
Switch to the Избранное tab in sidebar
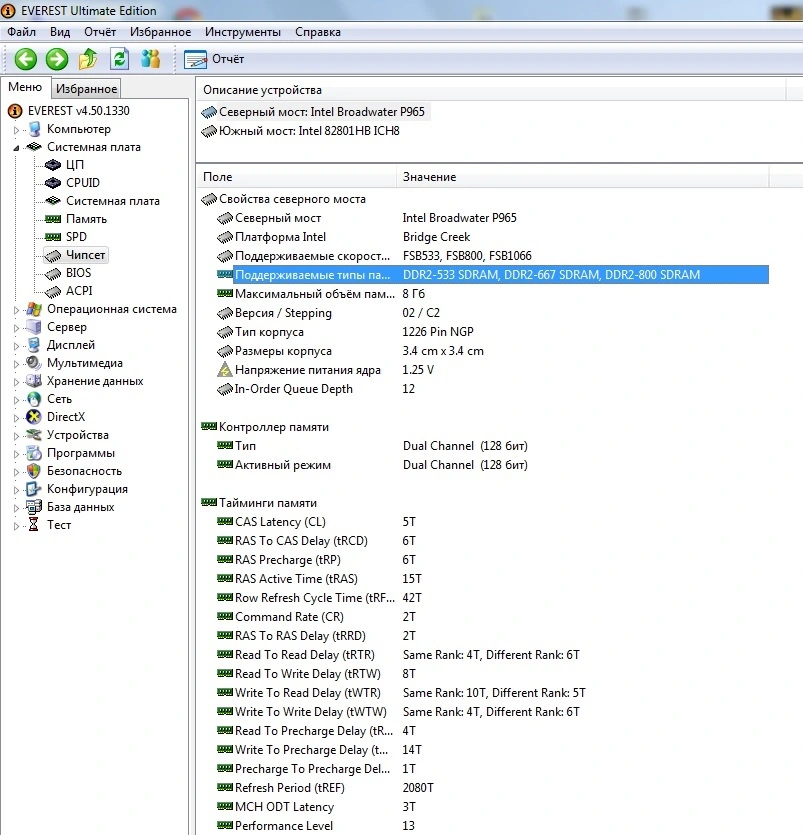tap(86, 88)
